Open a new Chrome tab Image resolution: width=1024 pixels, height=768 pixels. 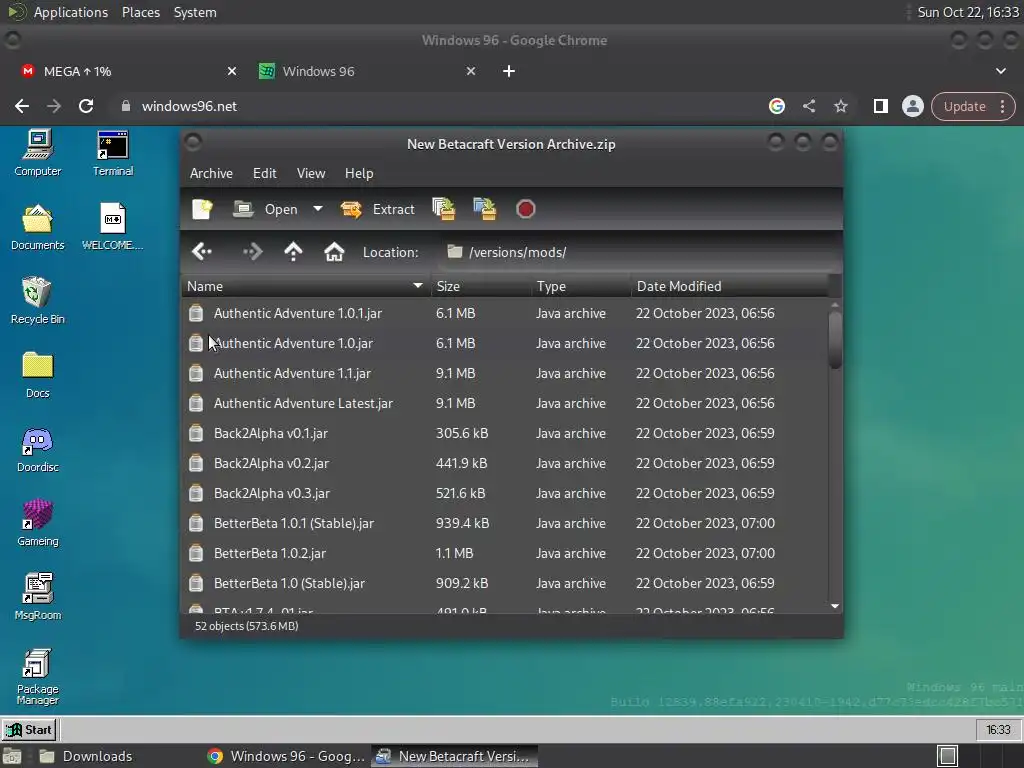[509, 71]
